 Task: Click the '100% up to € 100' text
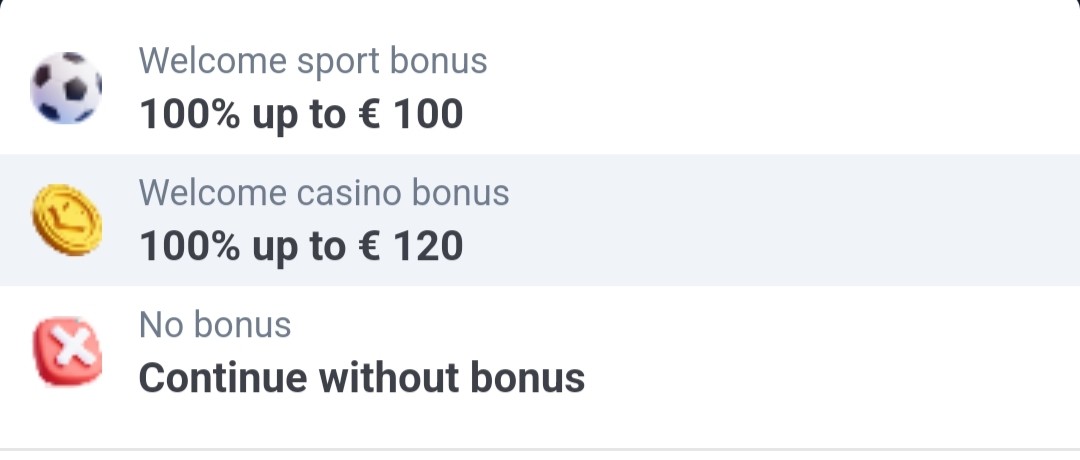click(x=301, y=114)
